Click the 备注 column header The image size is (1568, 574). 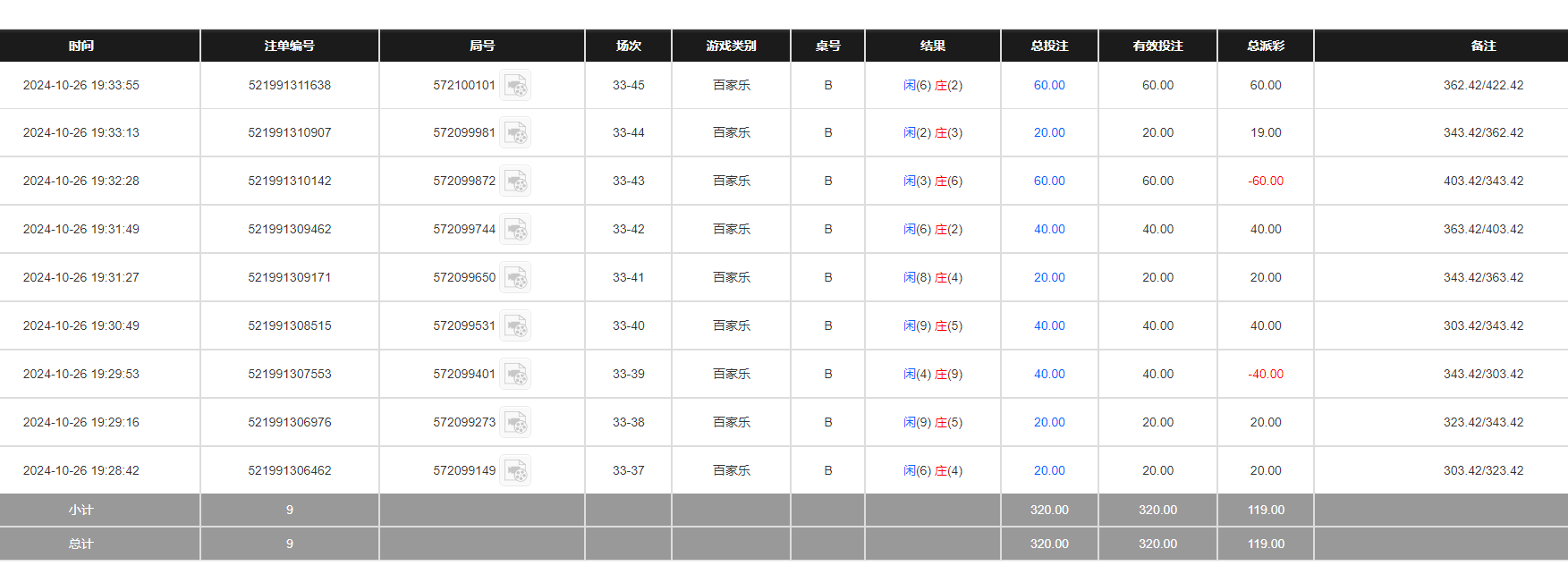click(1483, 46)
